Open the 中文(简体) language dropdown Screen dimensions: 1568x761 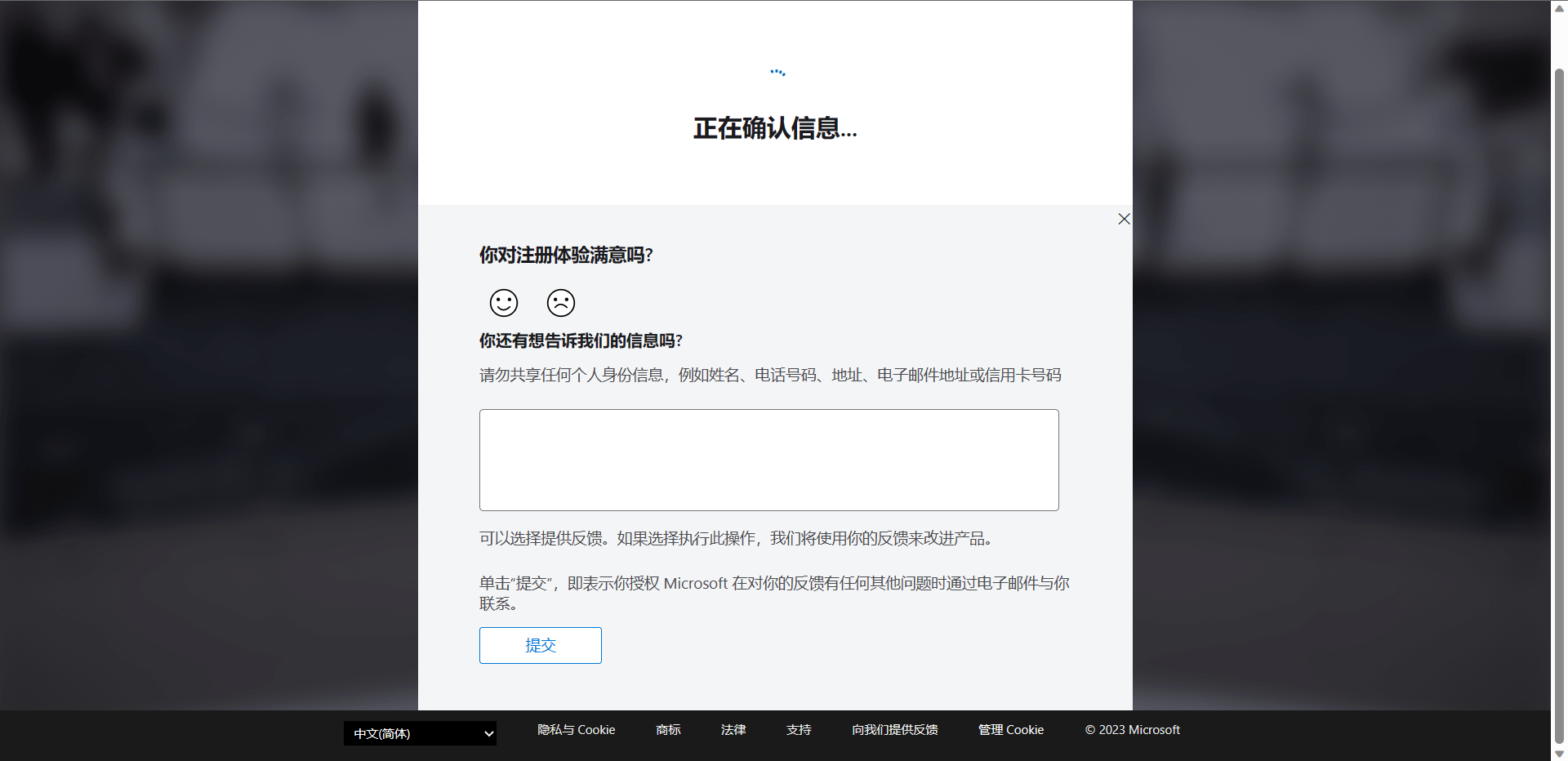coord(420,733)
